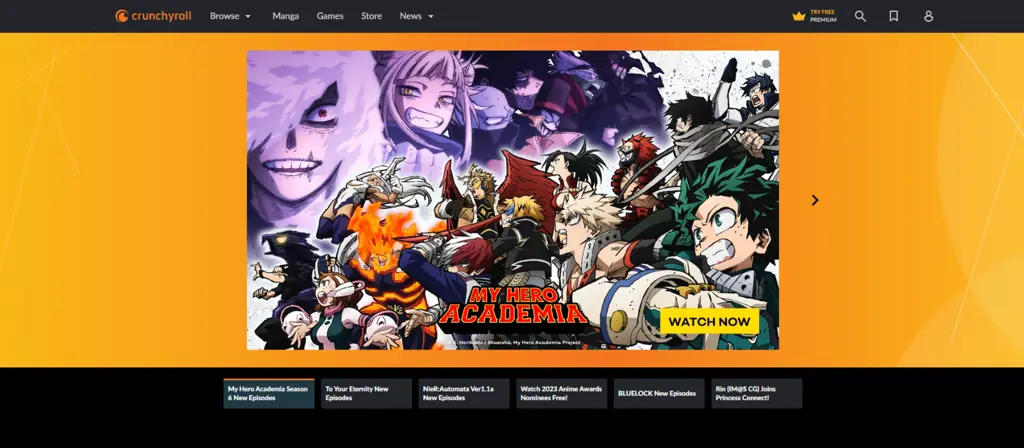Click the premium crown icon
The image size is (1024, 448).
coord(799,16)
